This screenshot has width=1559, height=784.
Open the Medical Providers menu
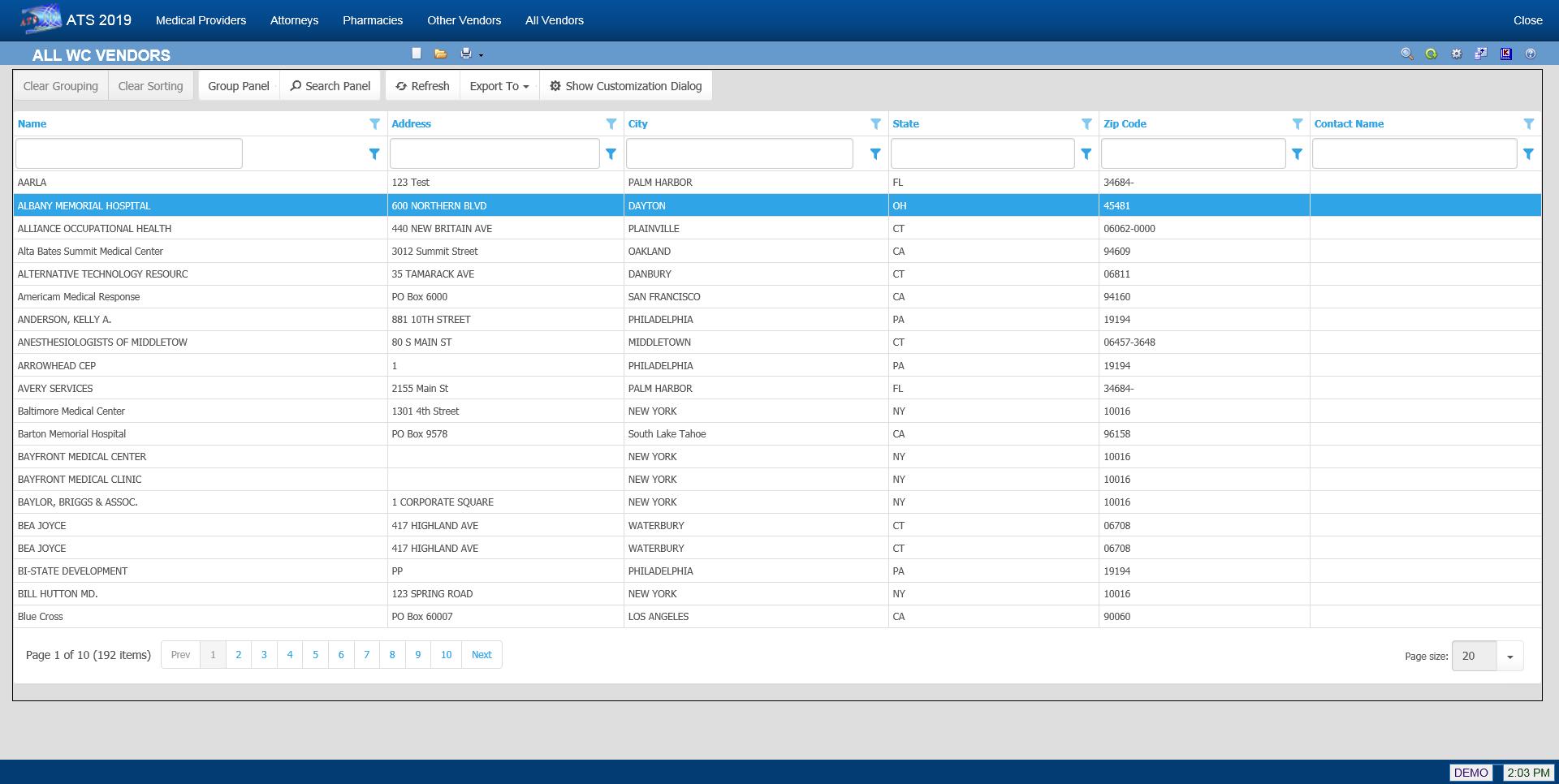point(201,20)
